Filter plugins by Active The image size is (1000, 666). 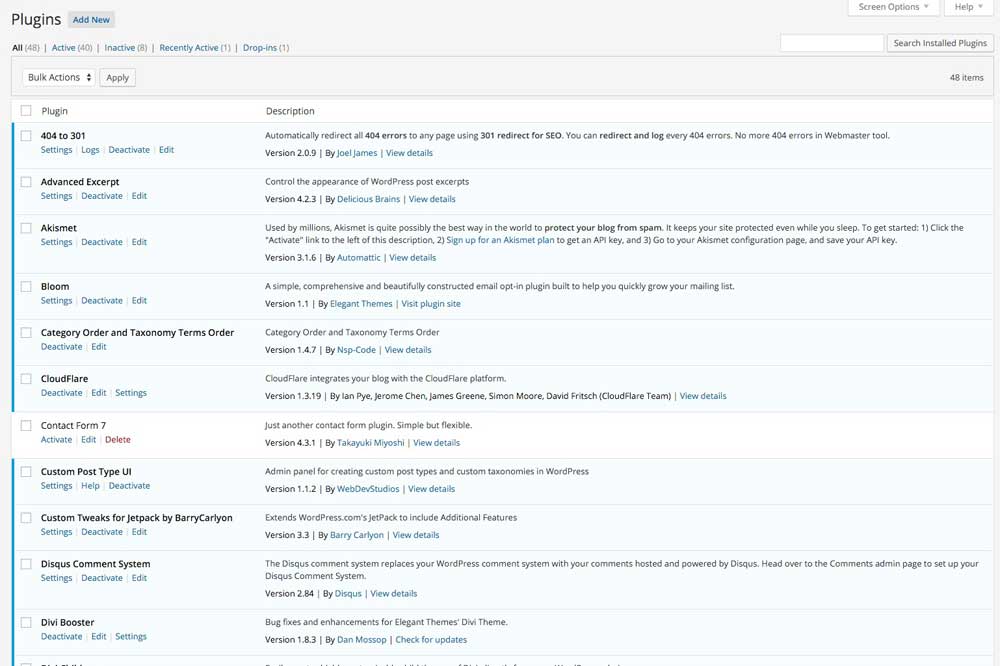point(63,48)
